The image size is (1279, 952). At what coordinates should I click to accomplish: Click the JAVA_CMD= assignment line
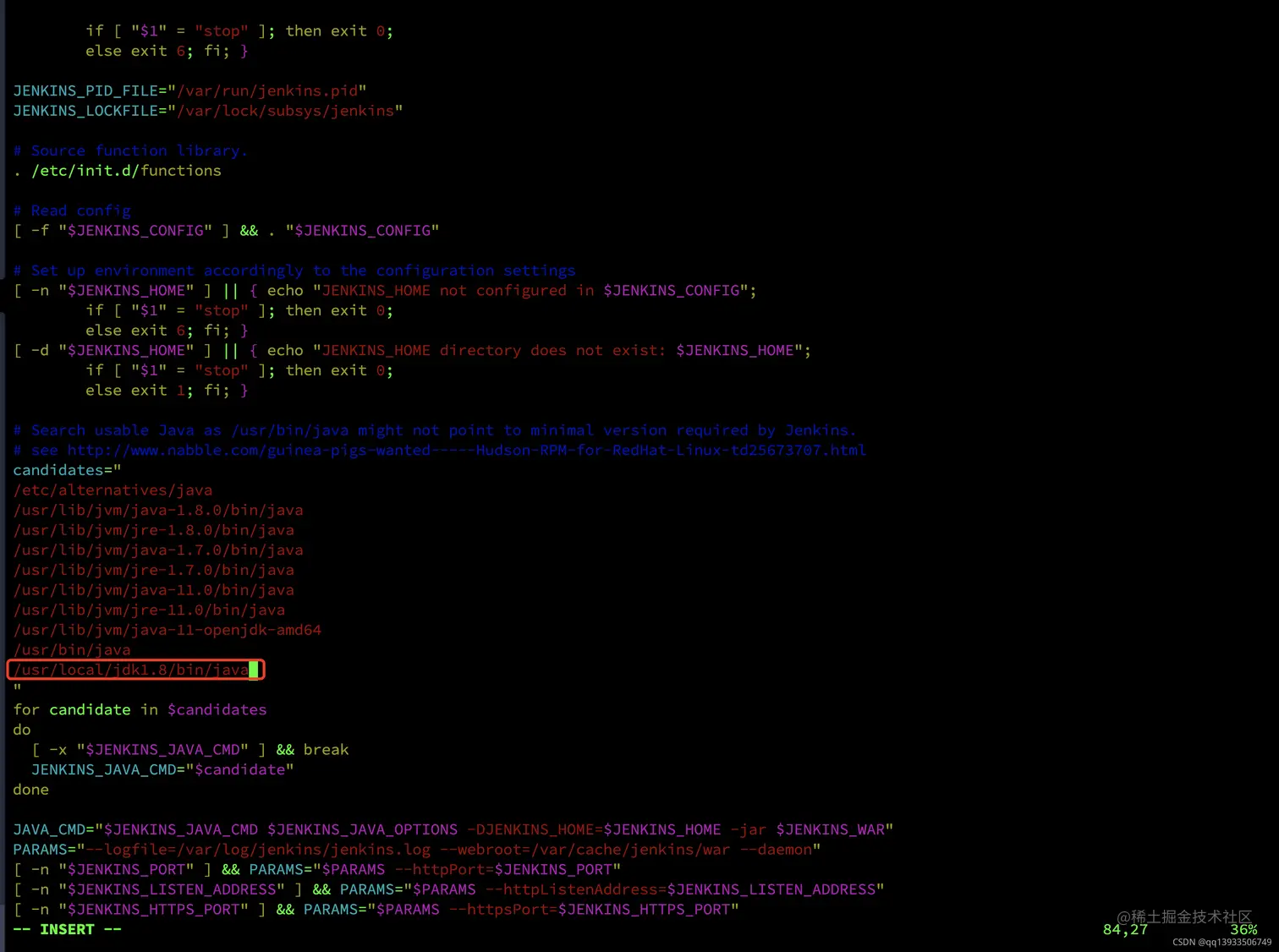453,830
